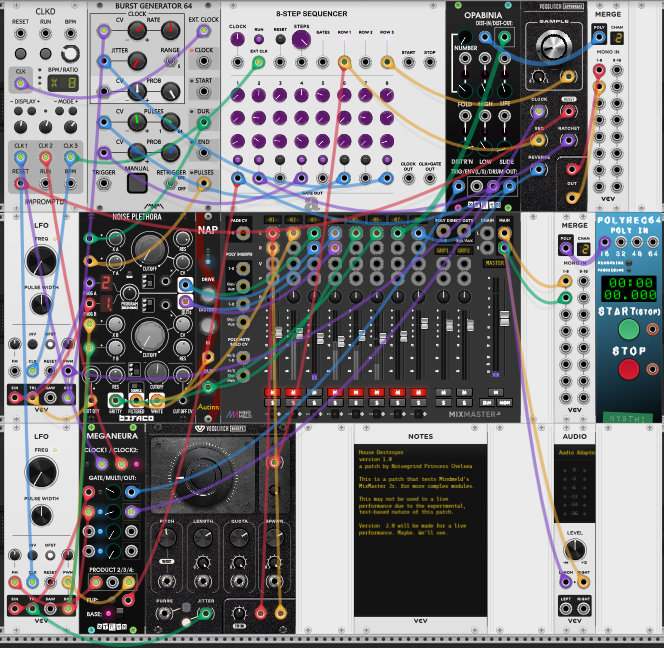The image size is (664, 648).
Task: Click the CLKD BPM knob
Action: (70, 53)
